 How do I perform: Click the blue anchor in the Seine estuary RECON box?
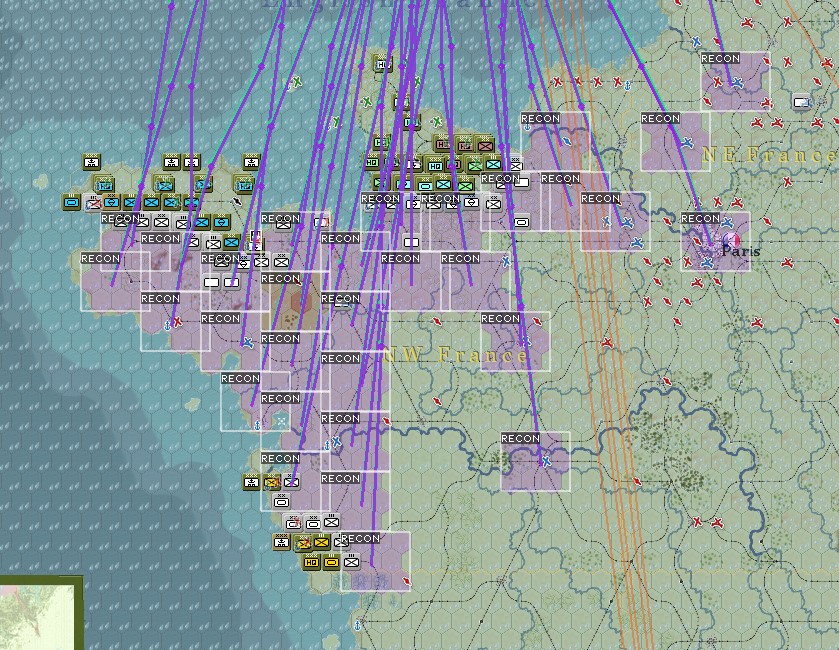(x=528, y=127)
